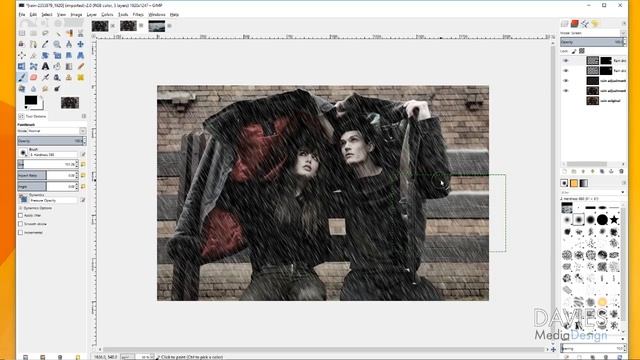Image resolution: width=640 pixels, height=360 pixels.
Task: Switch to the Paths dock tab
Action: tap(585, 24)
